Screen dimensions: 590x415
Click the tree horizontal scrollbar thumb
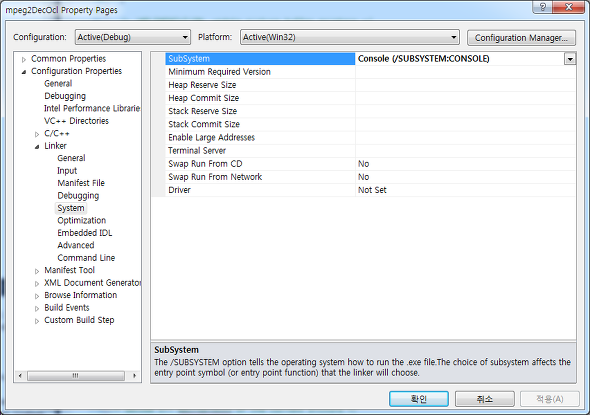(x=76, y=375)
